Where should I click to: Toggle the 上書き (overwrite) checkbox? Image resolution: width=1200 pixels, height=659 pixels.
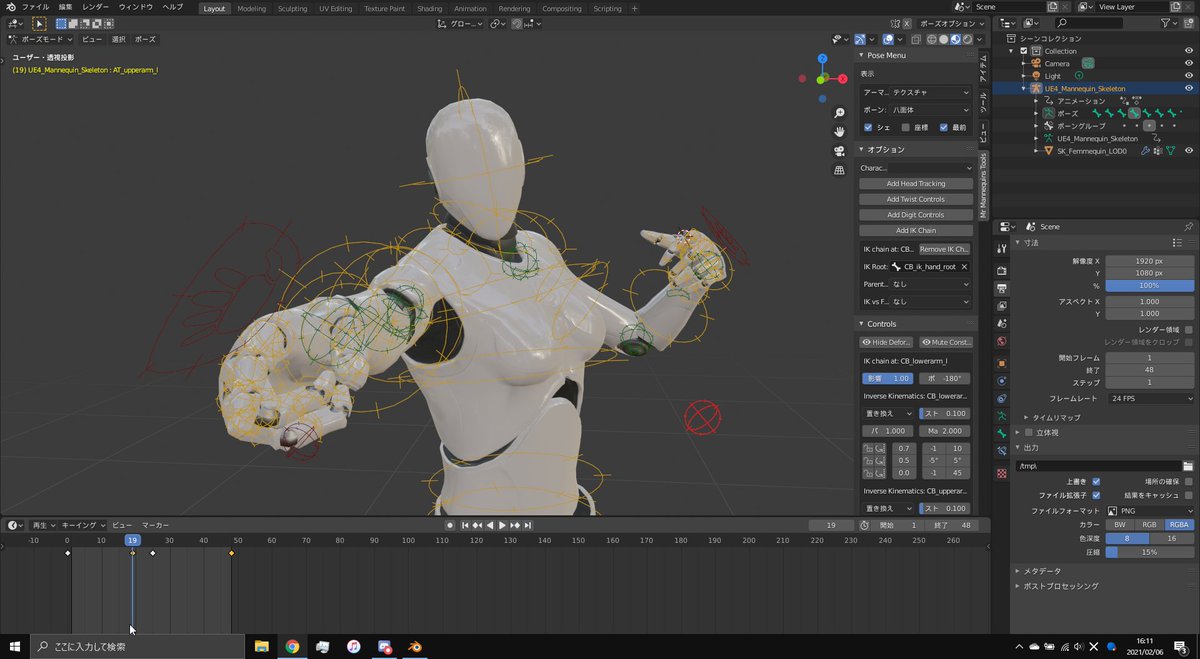[1096, 481]
